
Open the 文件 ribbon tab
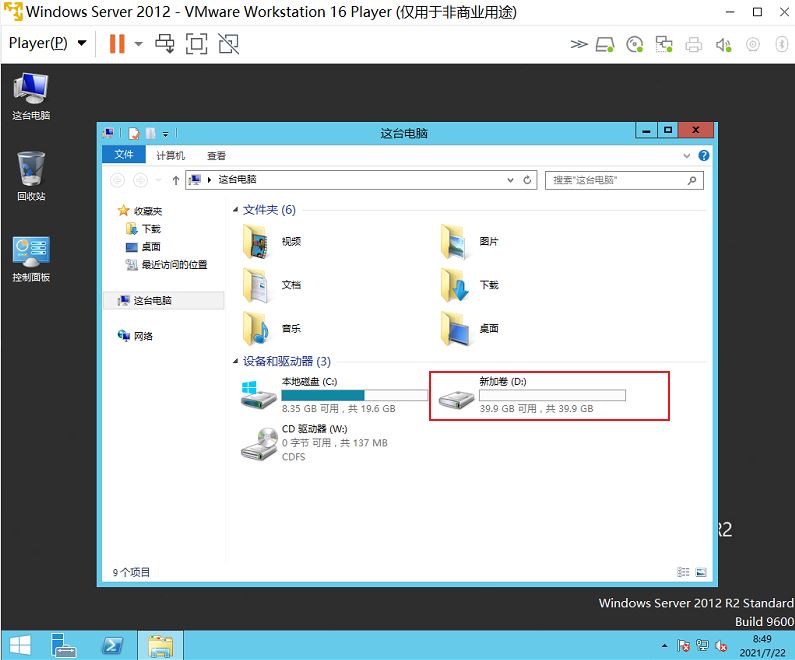[124, 155]
